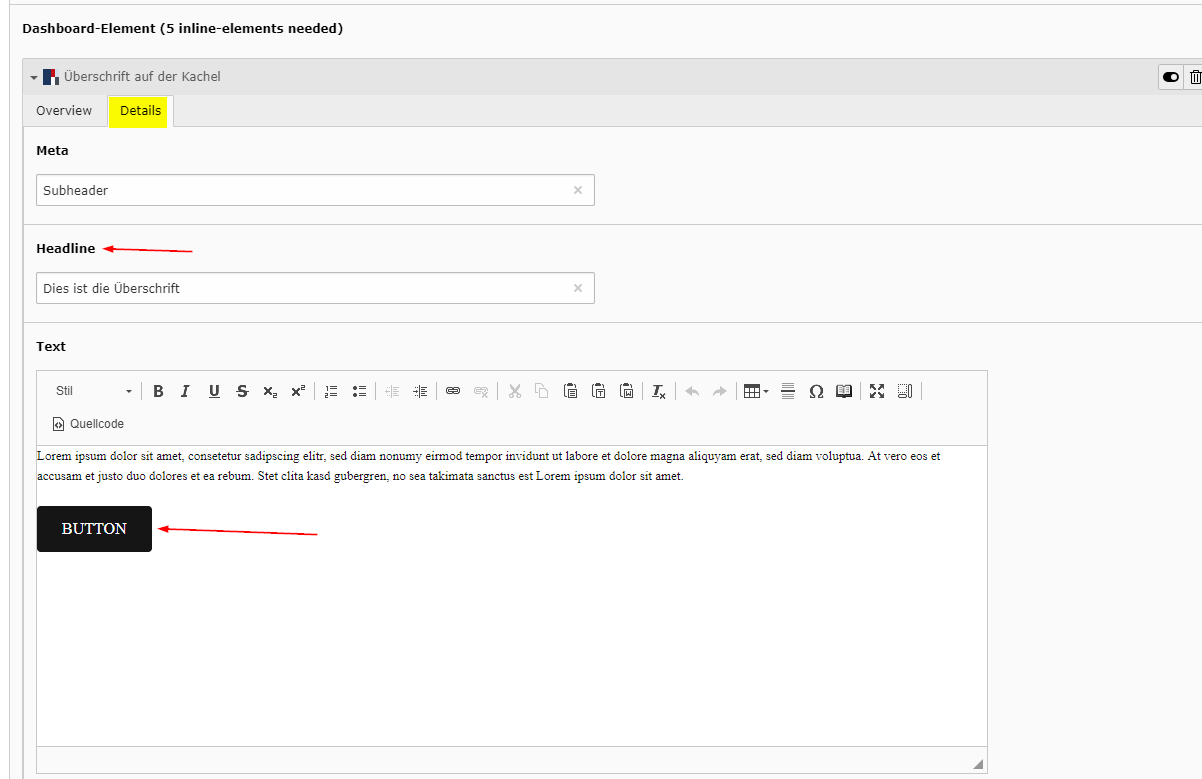The width and height of the screenshot is (1202, 779).
Task: Toggle bold formatting in the text editor
Action: pos(158,391)
